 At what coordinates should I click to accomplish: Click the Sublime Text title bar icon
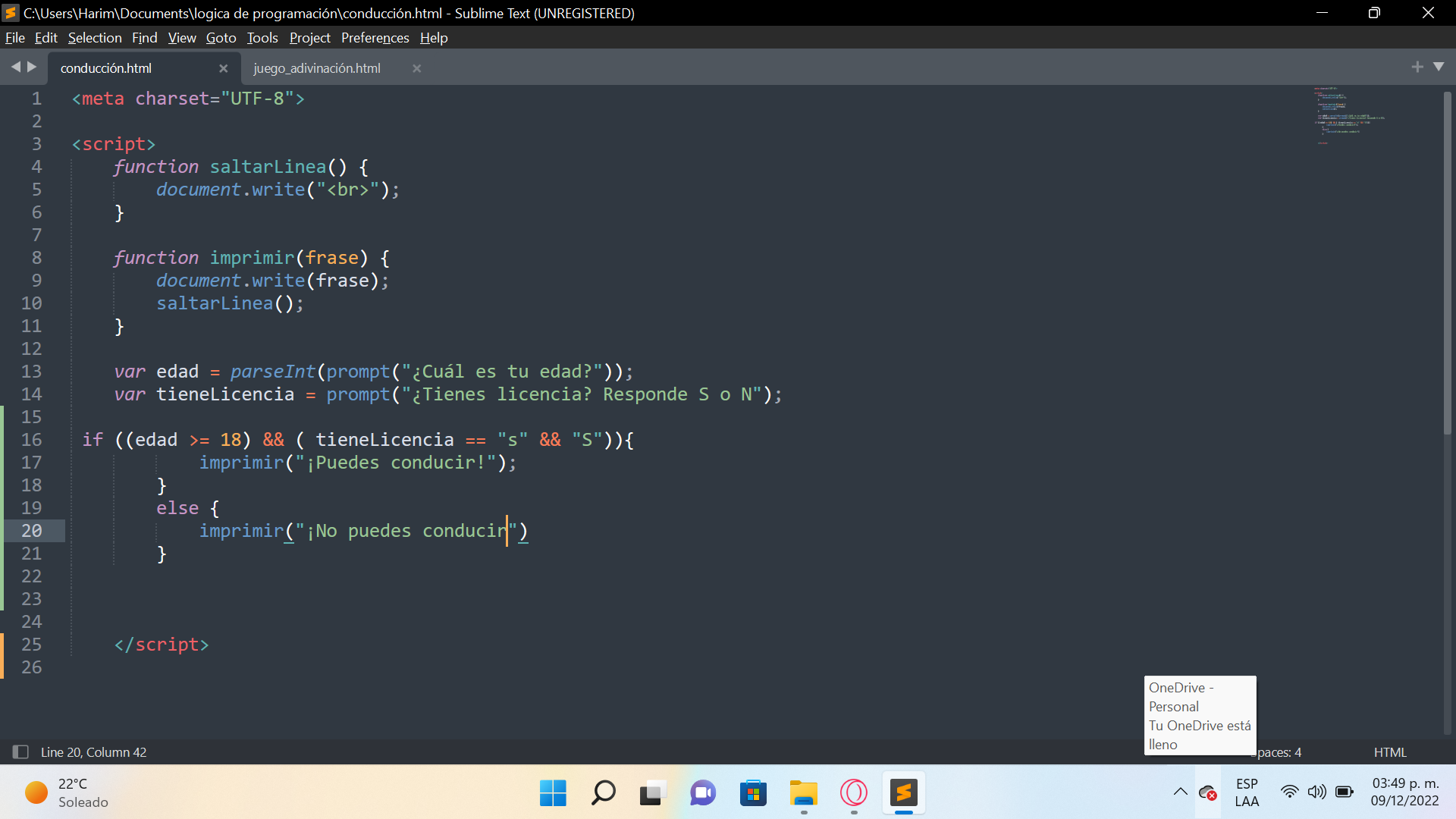(x=11, y=13)
